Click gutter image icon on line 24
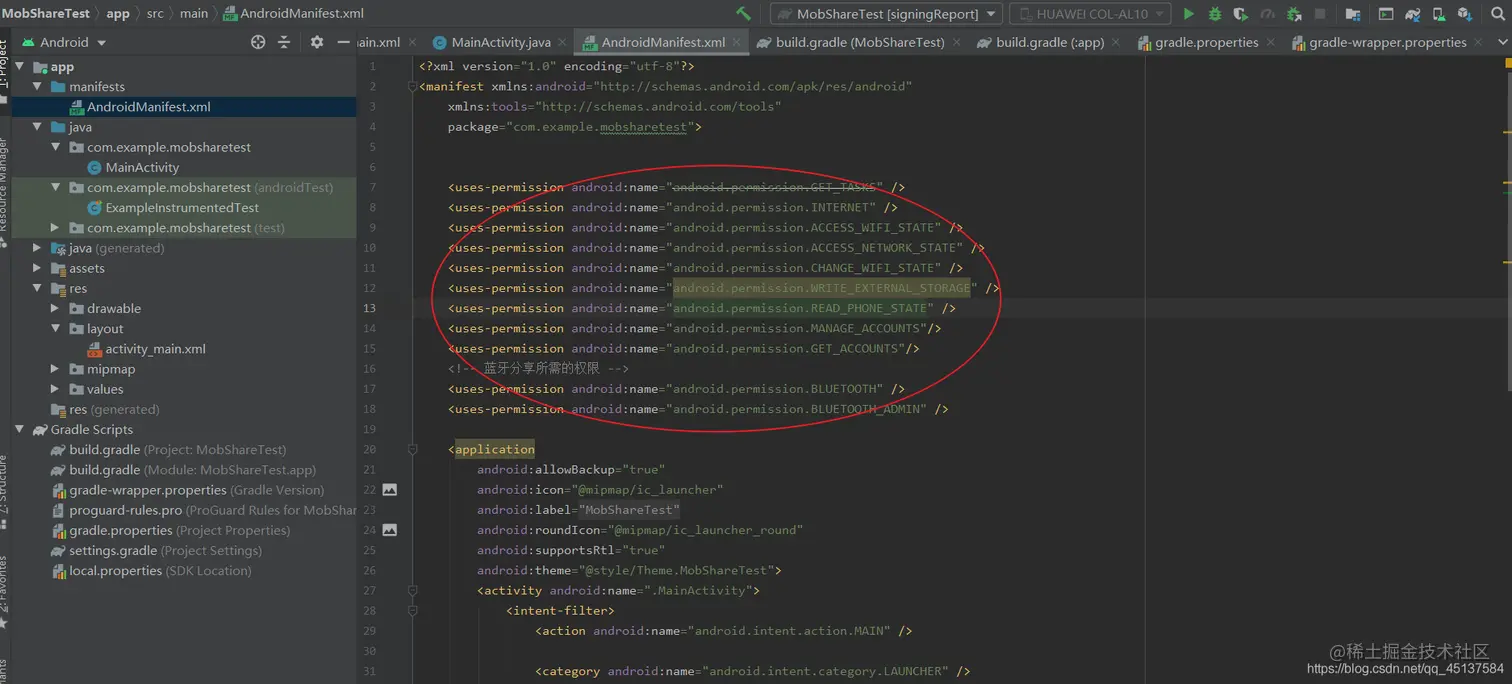1512x684 pixels. (390, 530)
